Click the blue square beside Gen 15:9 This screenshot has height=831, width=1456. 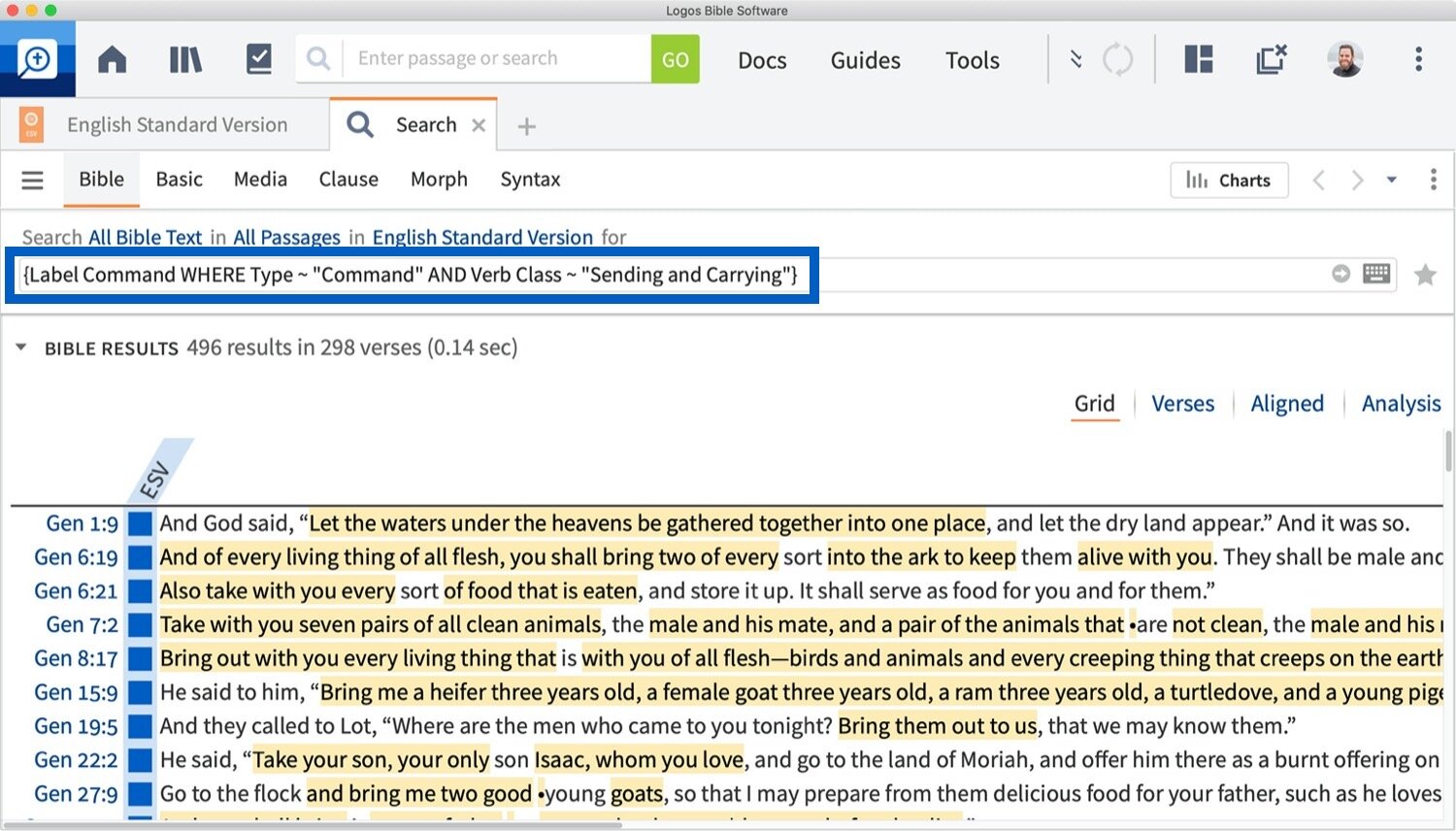pyautogui.click(x=141, y=693)
